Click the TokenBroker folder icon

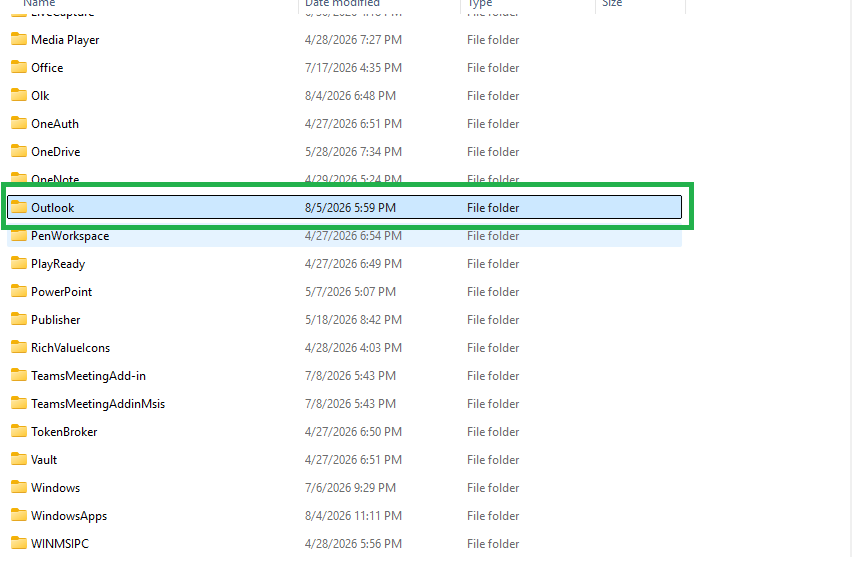tap(18, 431)
